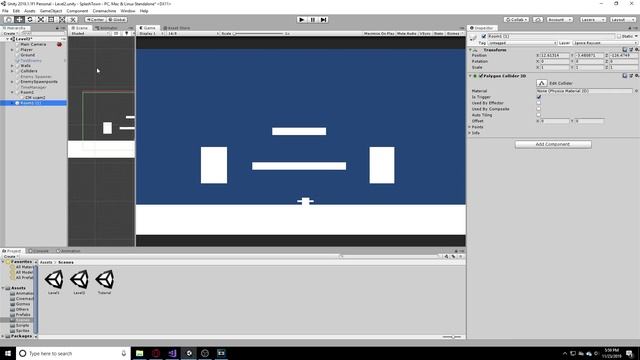Click the Play button

[302, 20]
